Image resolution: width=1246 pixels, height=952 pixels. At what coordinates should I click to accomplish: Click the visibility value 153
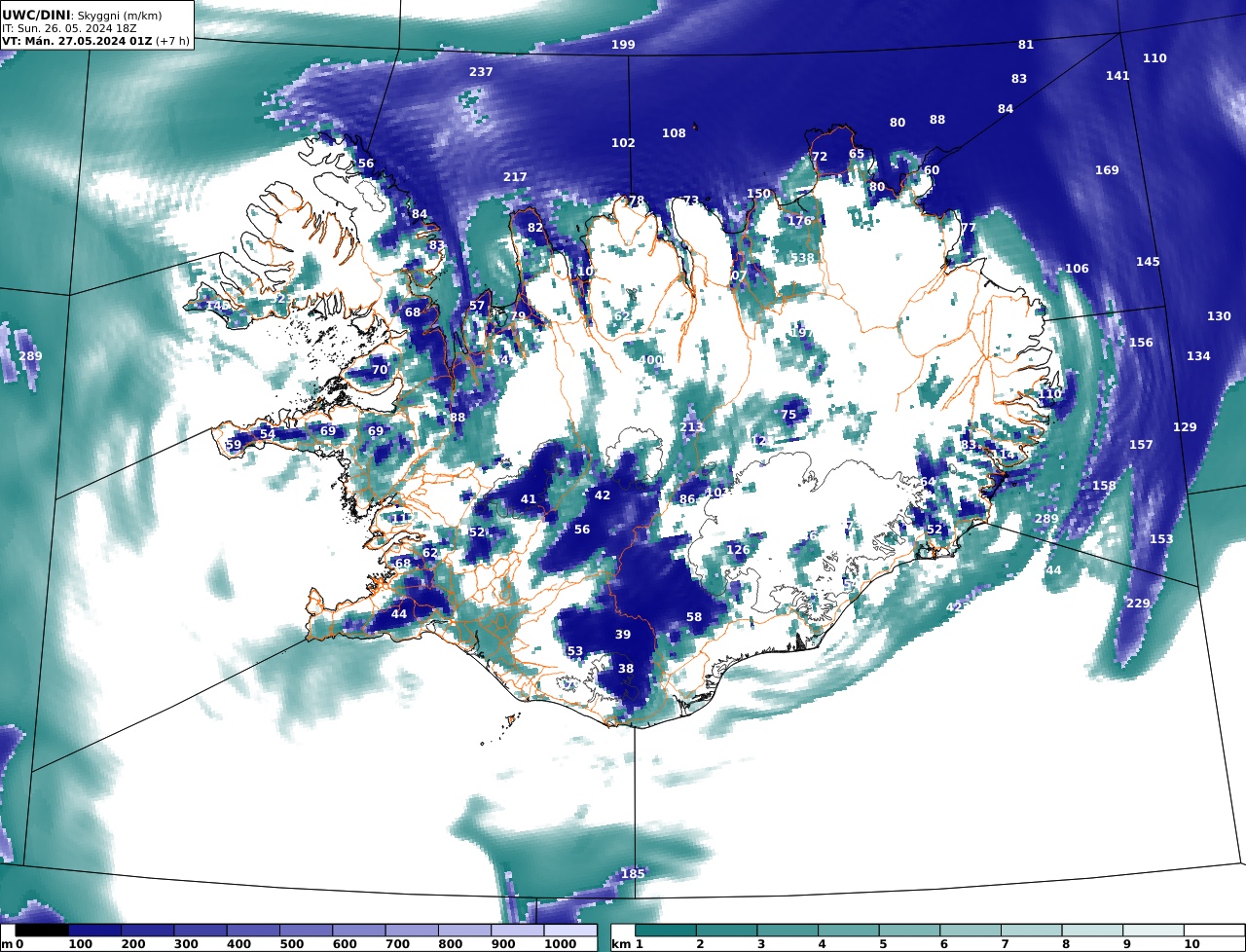click(1161, 539)
